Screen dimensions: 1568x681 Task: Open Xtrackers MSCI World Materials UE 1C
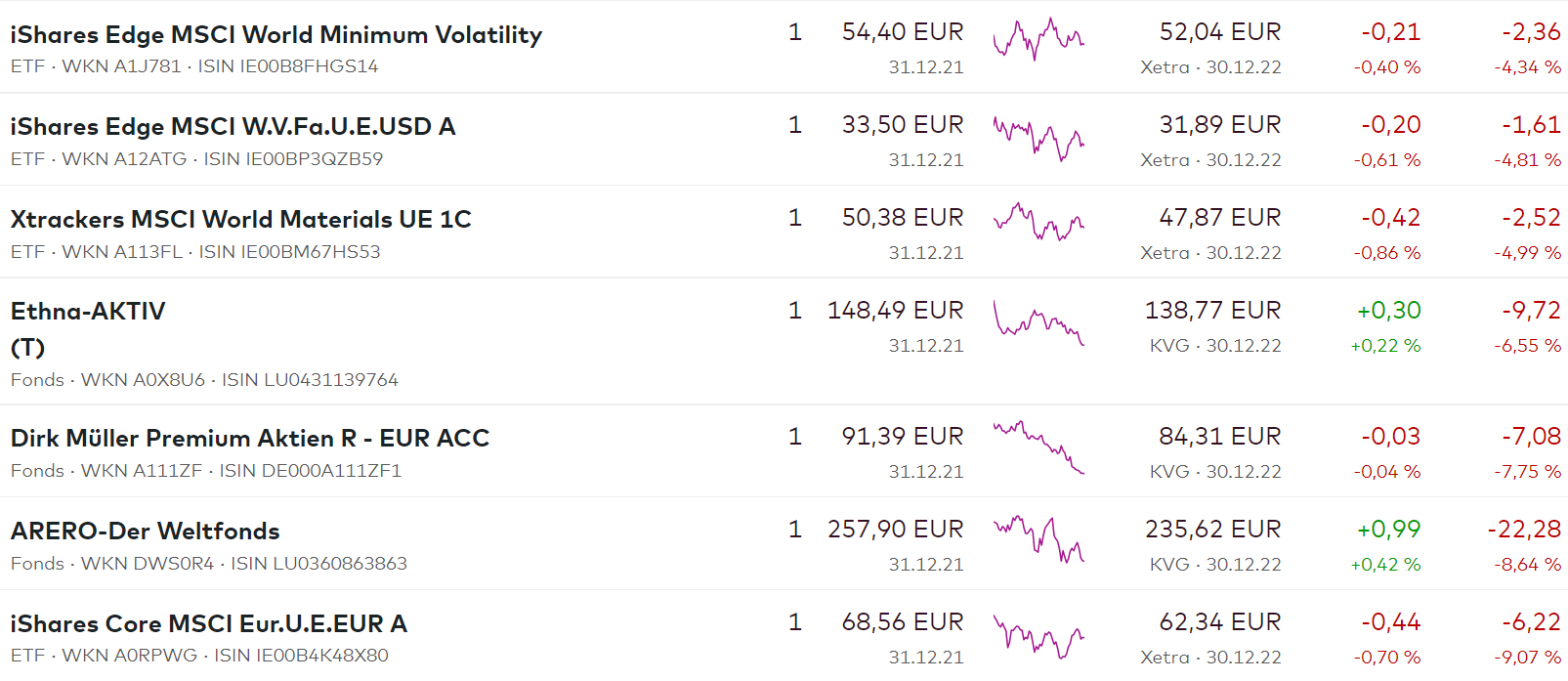point(240,220)
